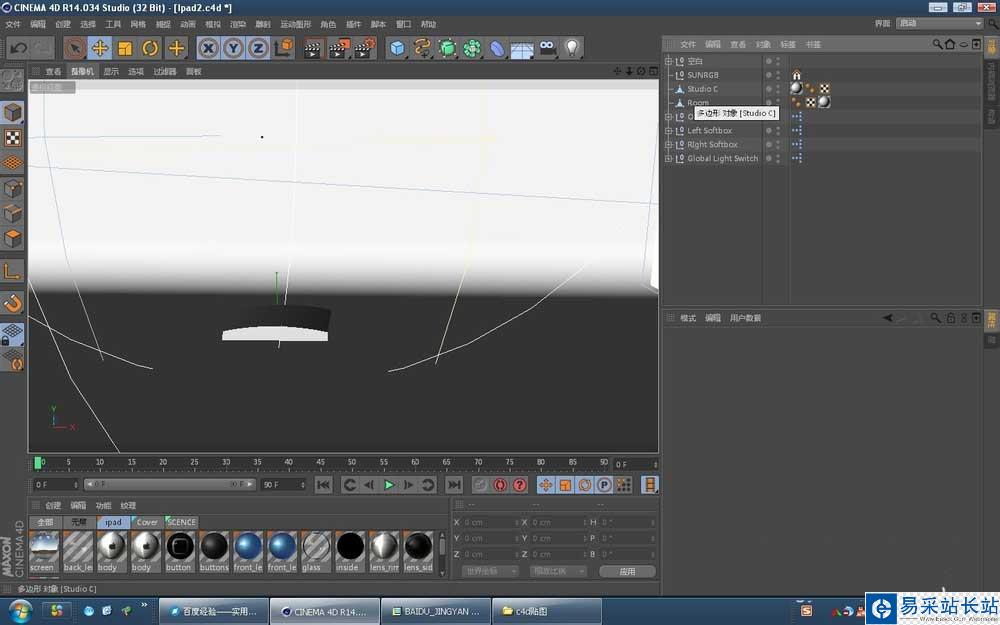
Task: Open the 文件 menu in main menu bar
Action: click(x=13, y=23)
